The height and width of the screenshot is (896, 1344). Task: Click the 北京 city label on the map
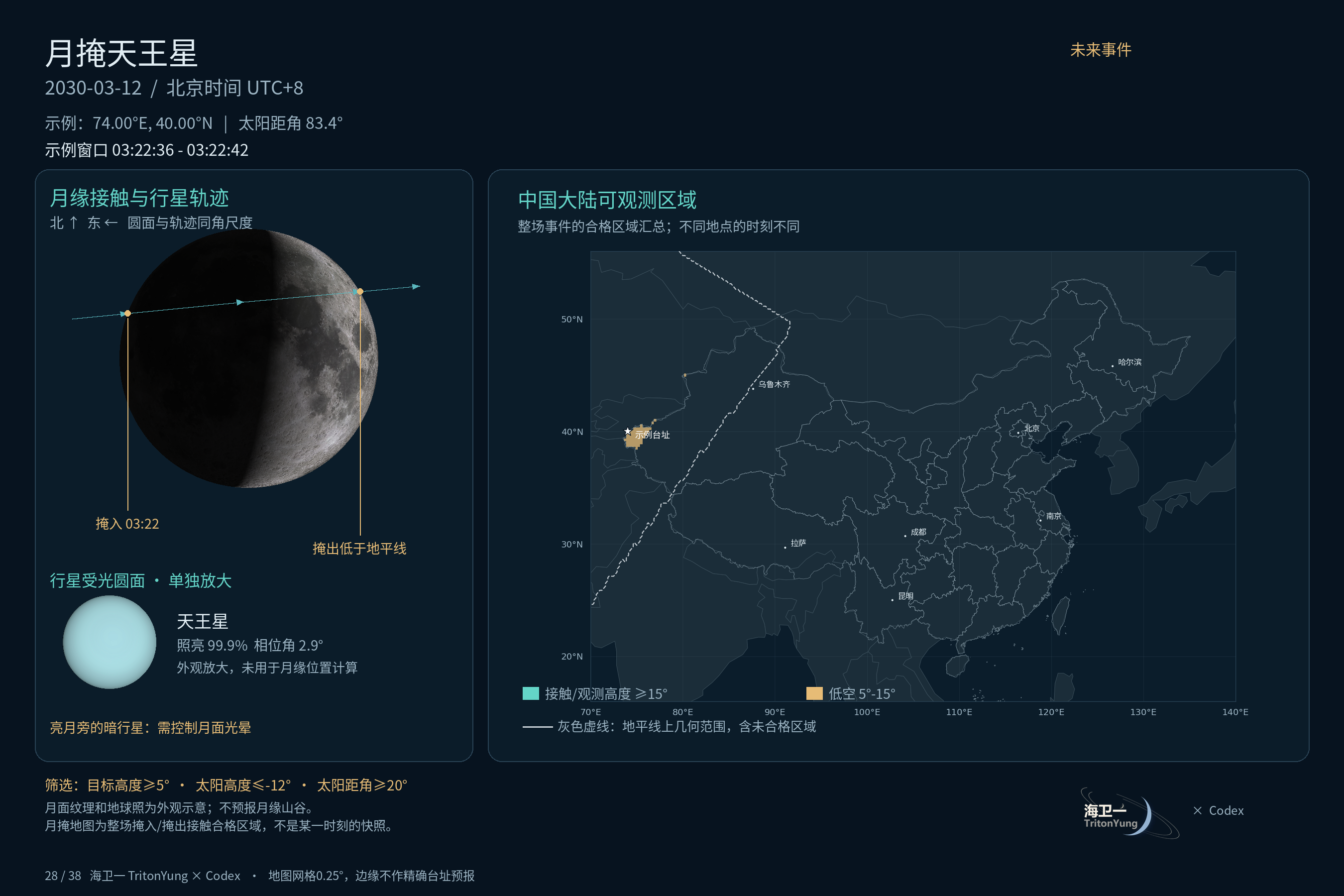click(1031, 428)
